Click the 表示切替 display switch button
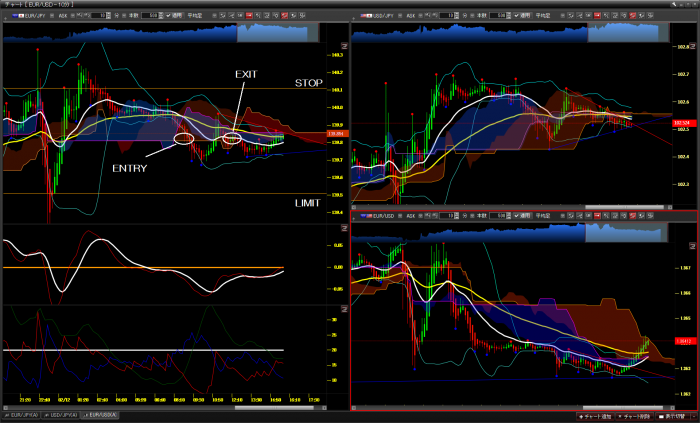 672,416
